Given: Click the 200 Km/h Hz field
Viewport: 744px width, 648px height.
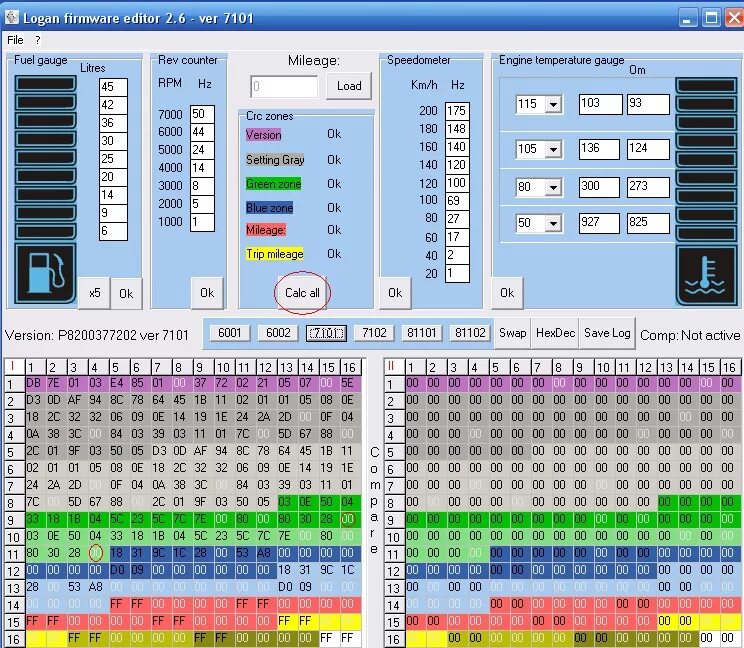Looking at the screenshot, I should (457, 111).
